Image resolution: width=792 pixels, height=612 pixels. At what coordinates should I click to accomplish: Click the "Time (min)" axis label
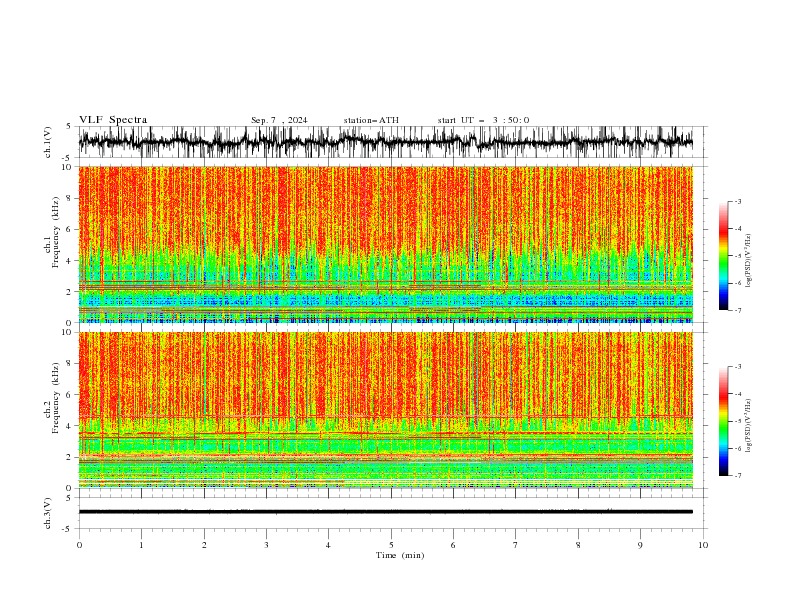400,555
